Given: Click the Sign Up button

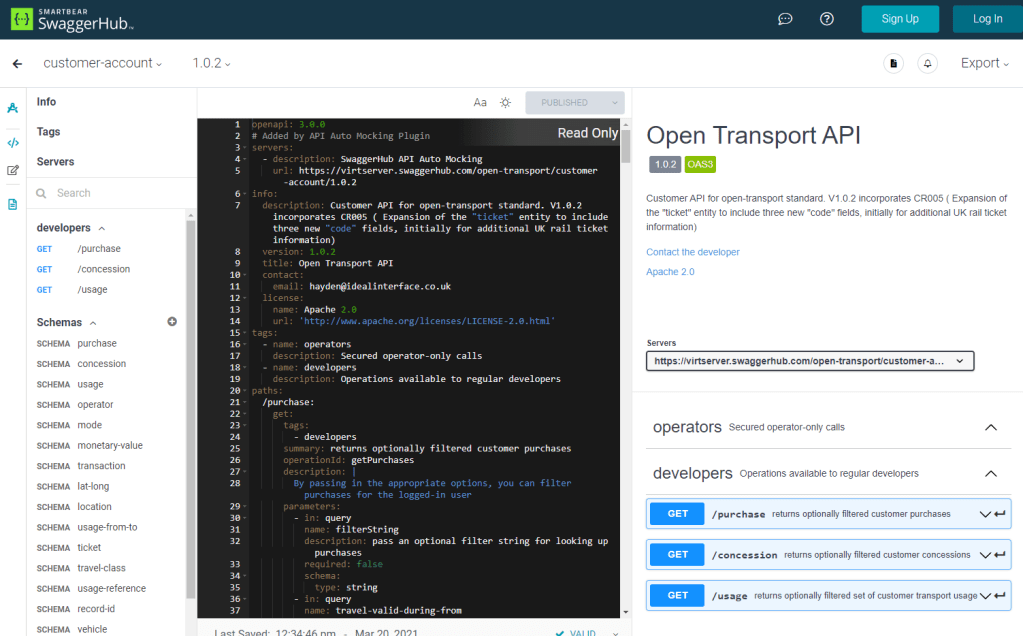Looking at the screenshot, I should [x=900, y=19].
